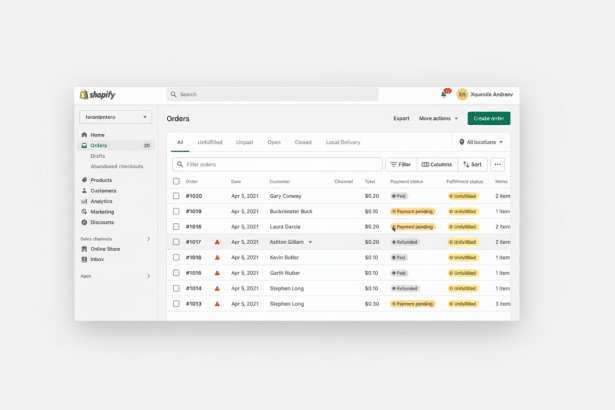Open the Discounts icon in sidebar
Image resolution: width=615 pixels, height=410 pixels.
click(x=84, y=222)
